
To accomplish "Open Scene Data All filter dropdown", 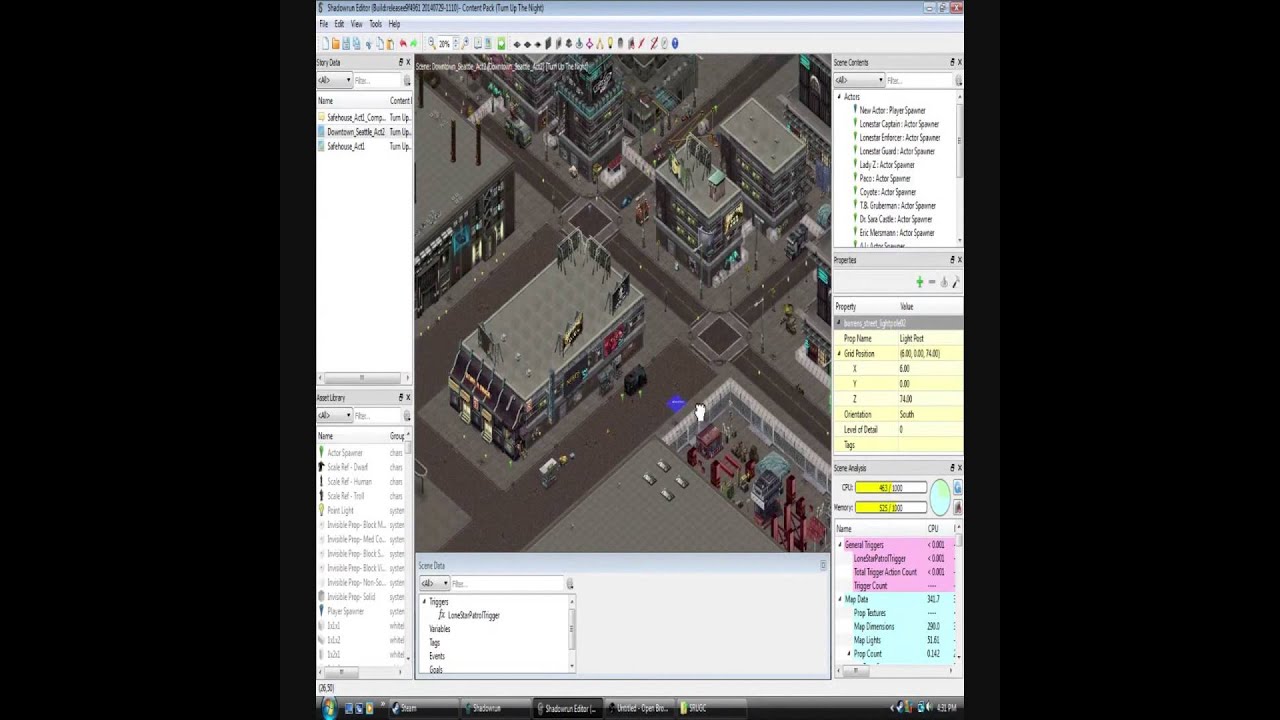I will click(434, 583).
